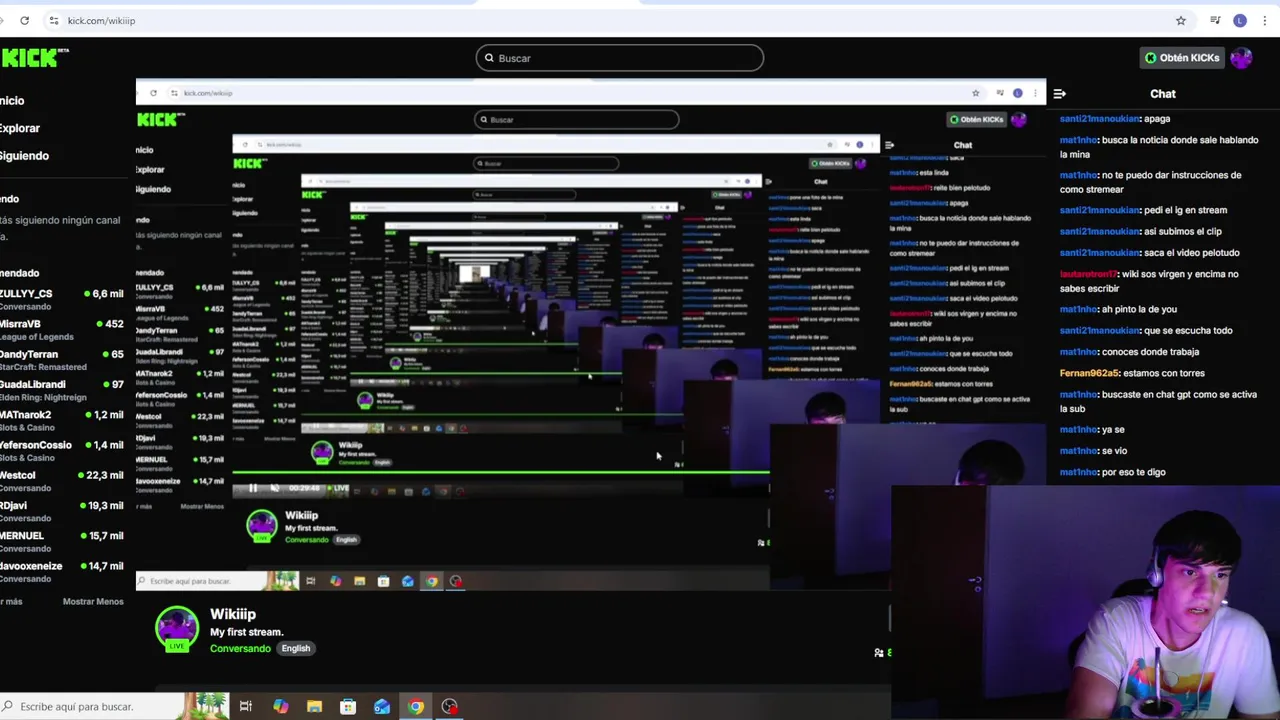
Task: Open Outlook mail from taskbar
Action: click(382, 707)
